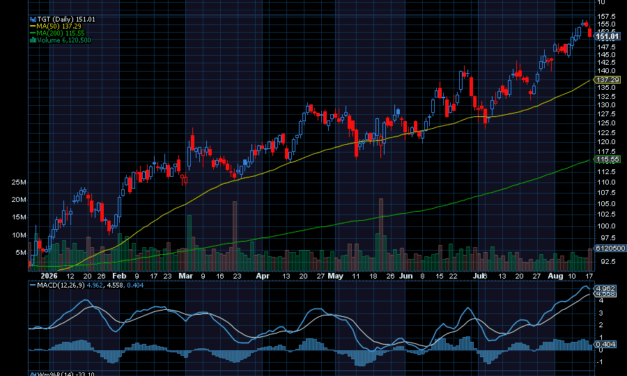Click the 5M volume axis label

[x=21, y=253]
